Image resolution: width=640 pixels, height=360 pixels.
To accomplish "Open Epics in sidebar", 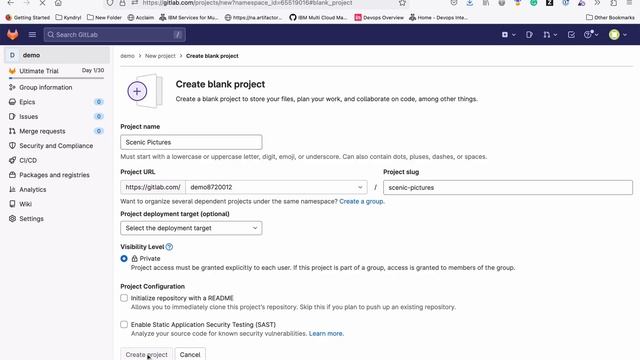I will tap(27, 102).
